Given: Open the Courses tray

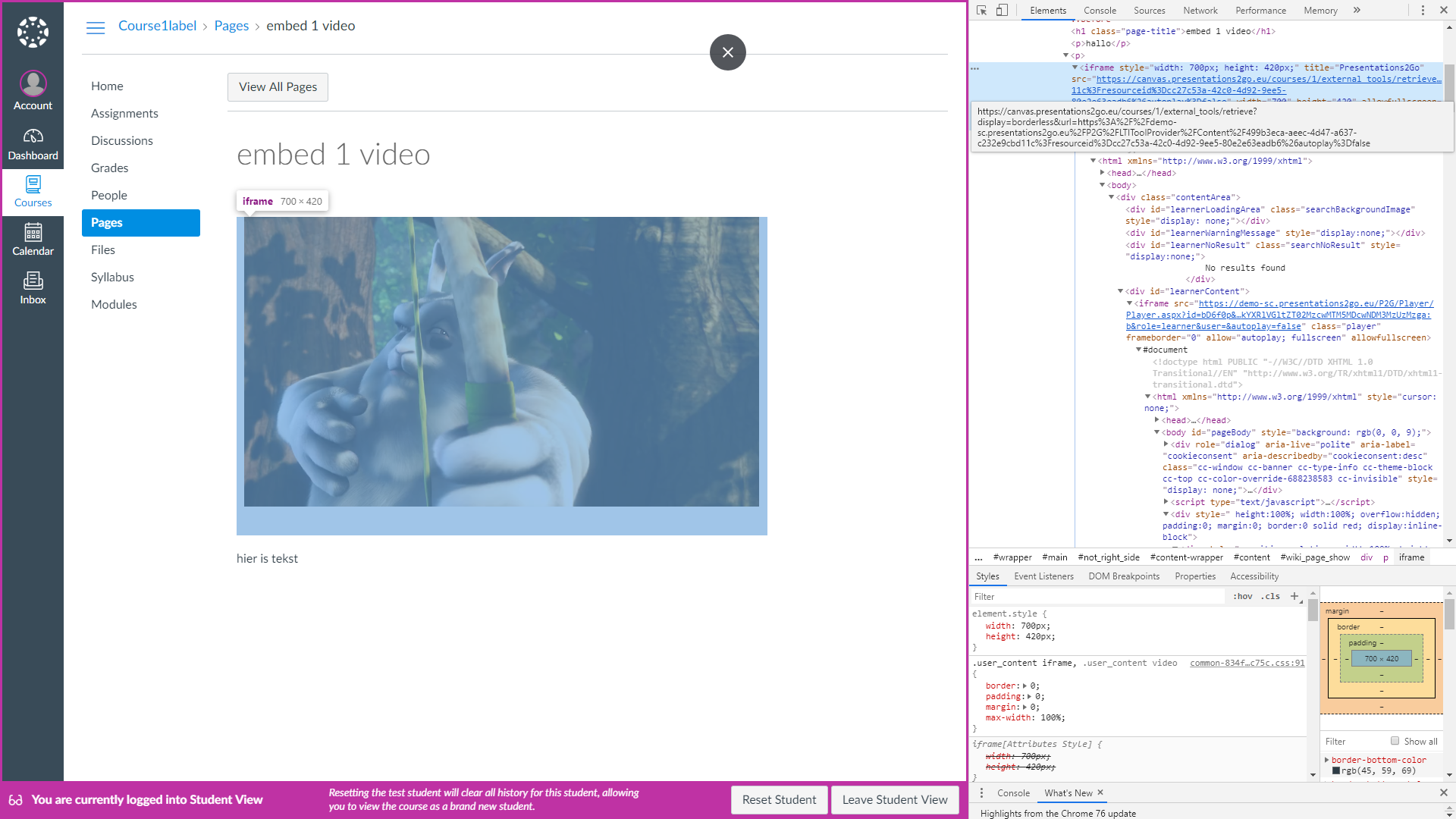Looking at the screenshot, I should pyautogui.click(x=33, y=192).
